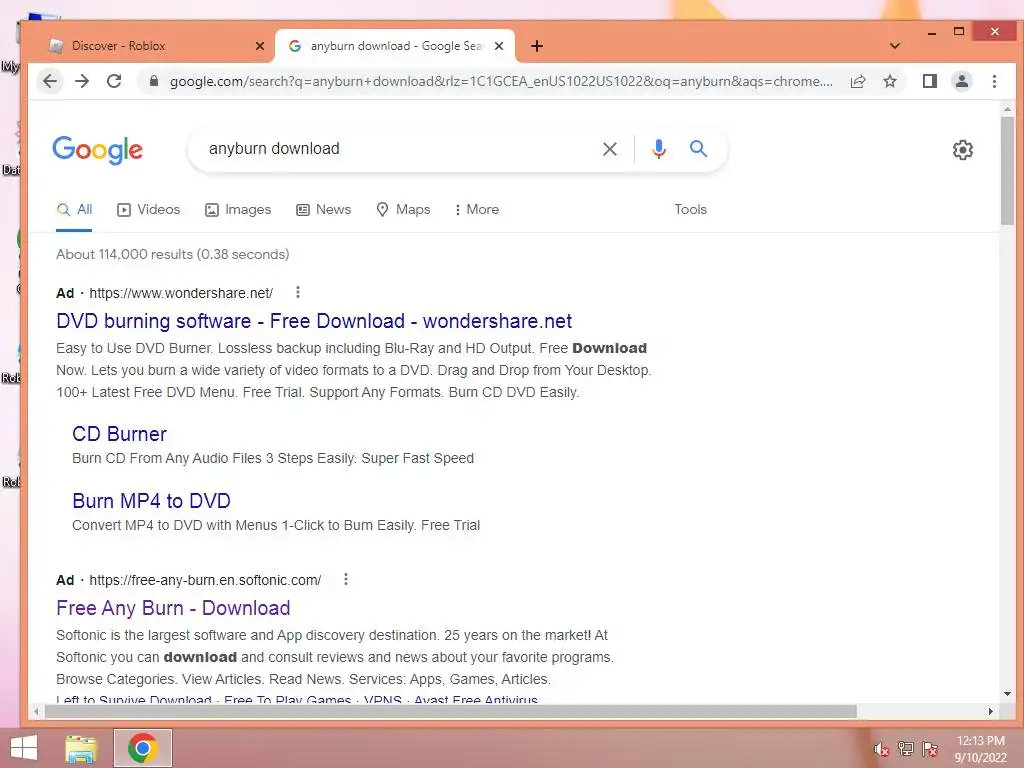Open options for the softonic ad
This screenshot has height=768, width=1024.
[x=345, y=579]
